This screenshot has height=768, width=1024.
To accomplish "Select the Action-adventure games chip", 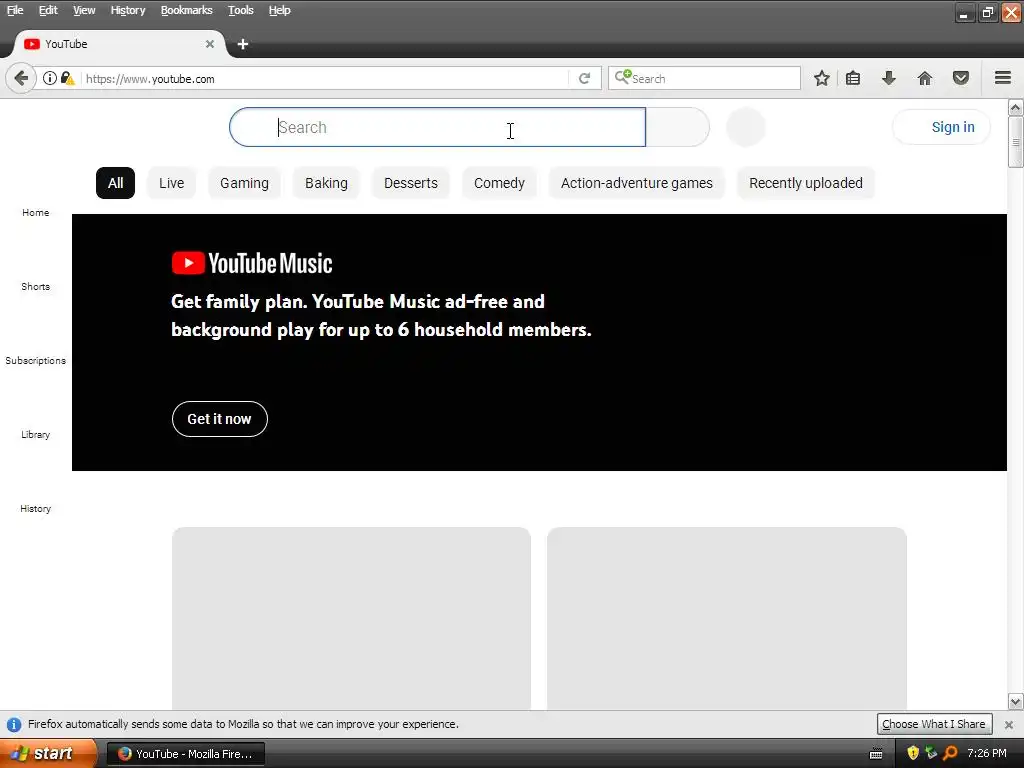I will tap(637, 183).
